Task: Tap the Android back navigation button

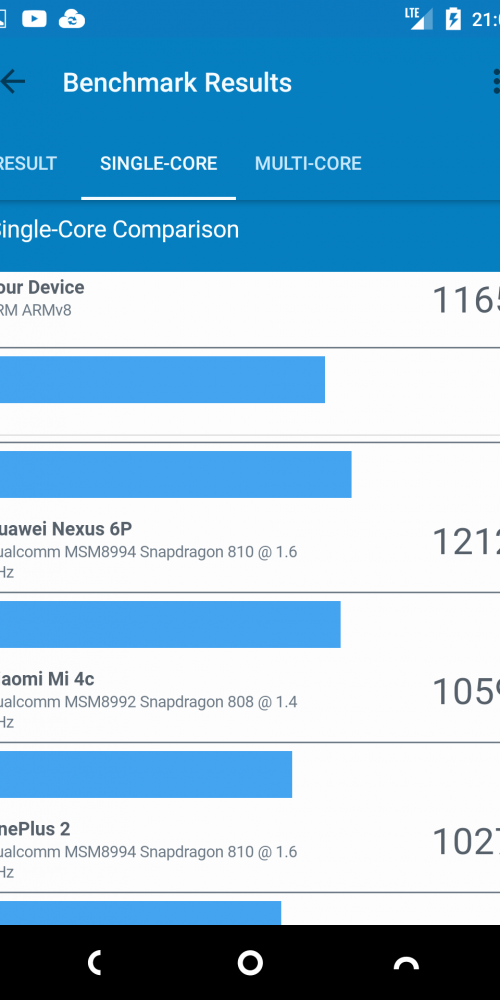Action: 94,962
